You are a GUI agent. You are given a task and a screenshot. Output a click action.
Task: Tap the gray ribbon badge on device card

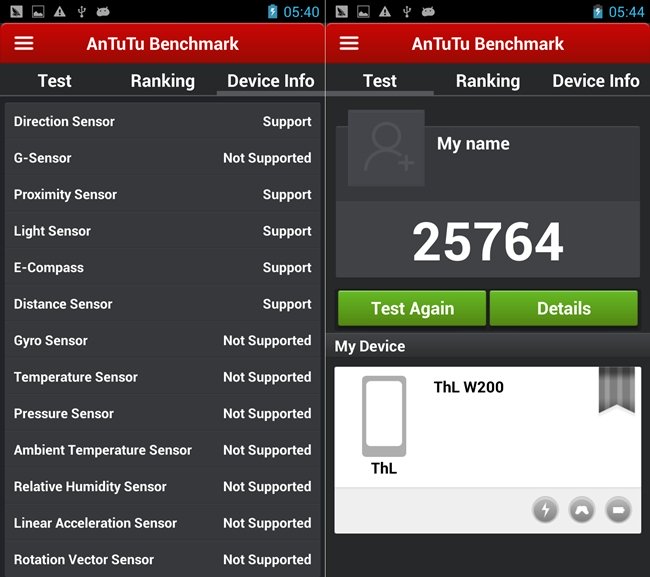[x=616, y=390]
